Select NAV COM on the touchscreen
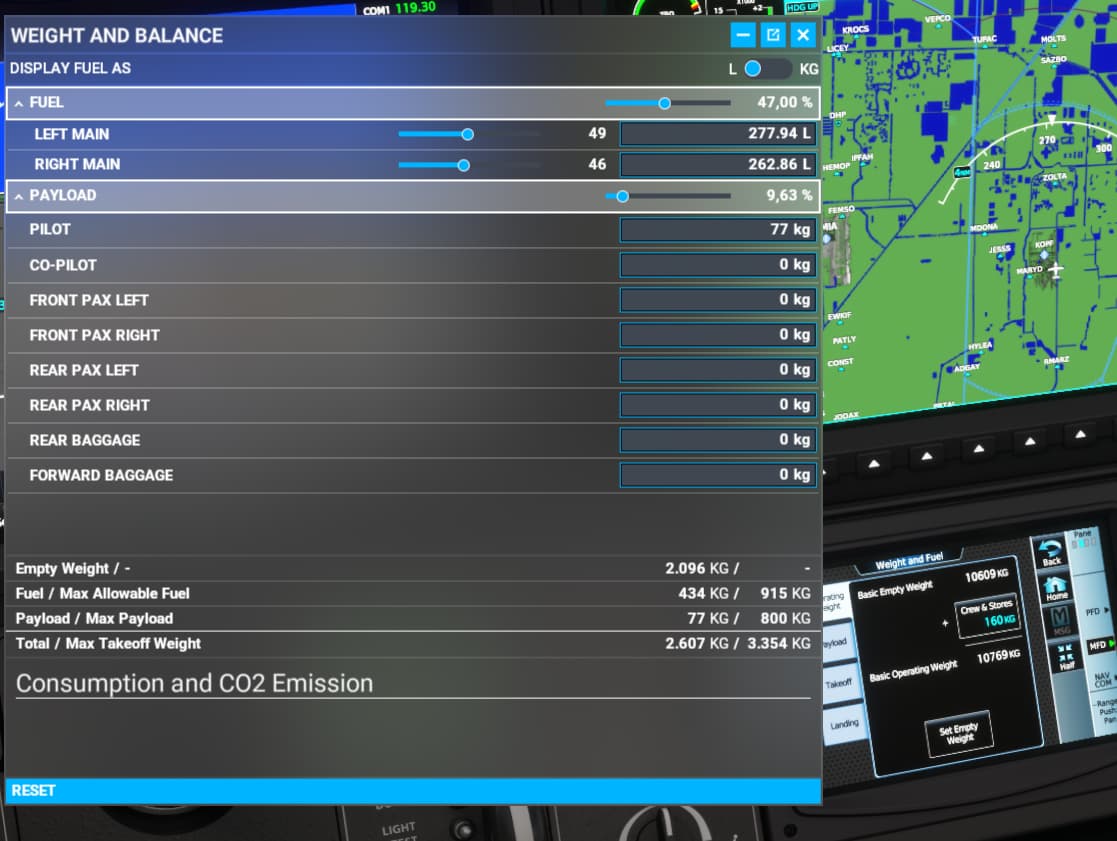Screen dimensions: 1117x841 (1103, 680)
